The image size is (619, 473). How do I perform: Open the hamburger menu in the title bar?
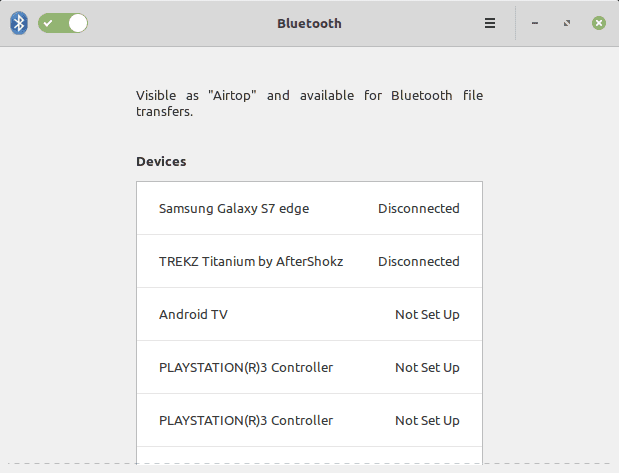[490, 23]
